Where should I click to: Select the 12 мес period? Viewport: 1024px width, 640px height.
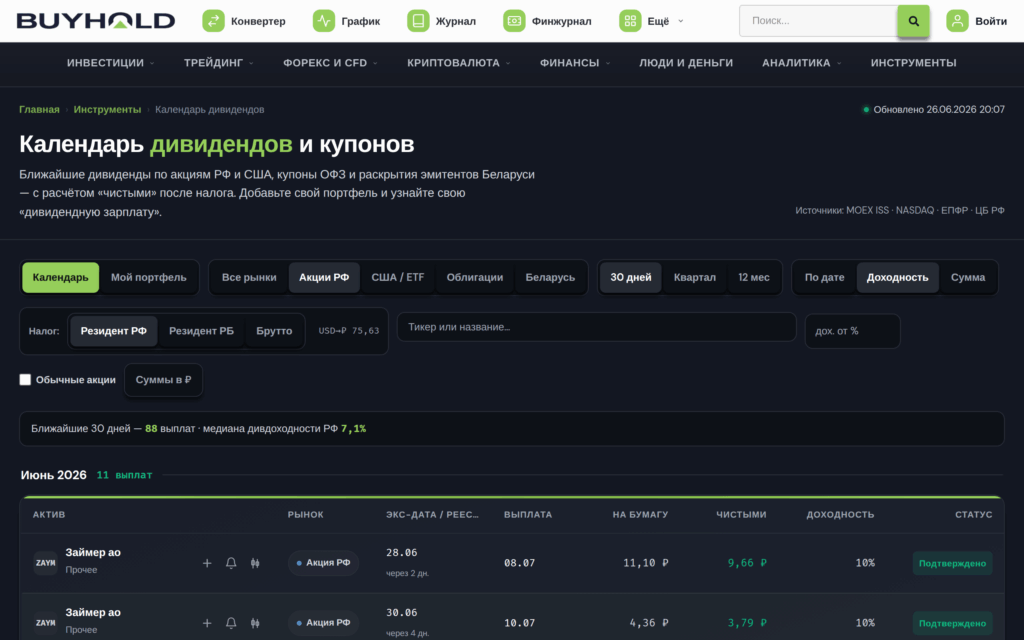click(754, 278)
